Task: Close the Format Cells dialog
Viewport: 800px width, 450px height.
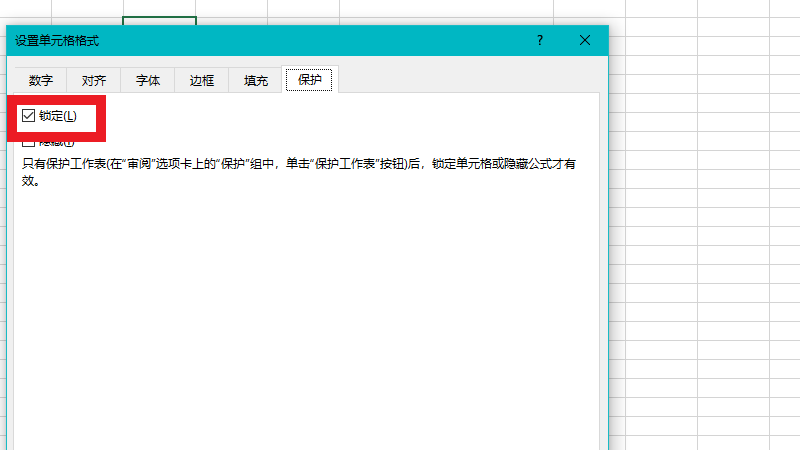Action: coord(585,40)
